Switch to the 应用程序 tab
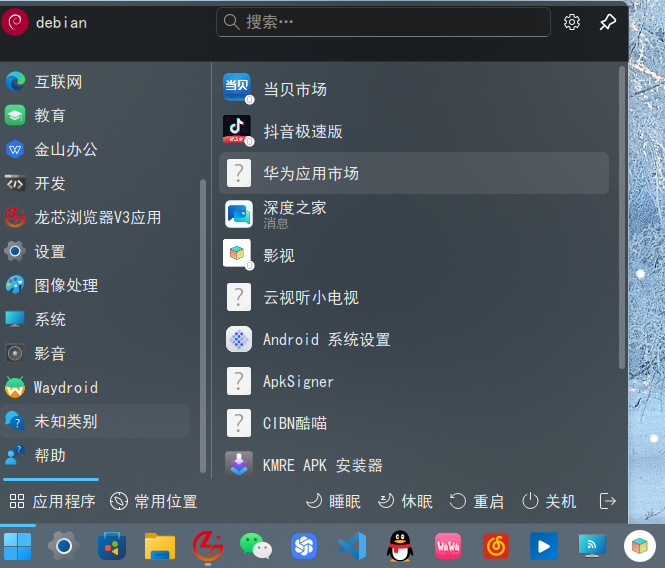Image resolution: width=665 pixels, height=568 pixels. point(52,501)
